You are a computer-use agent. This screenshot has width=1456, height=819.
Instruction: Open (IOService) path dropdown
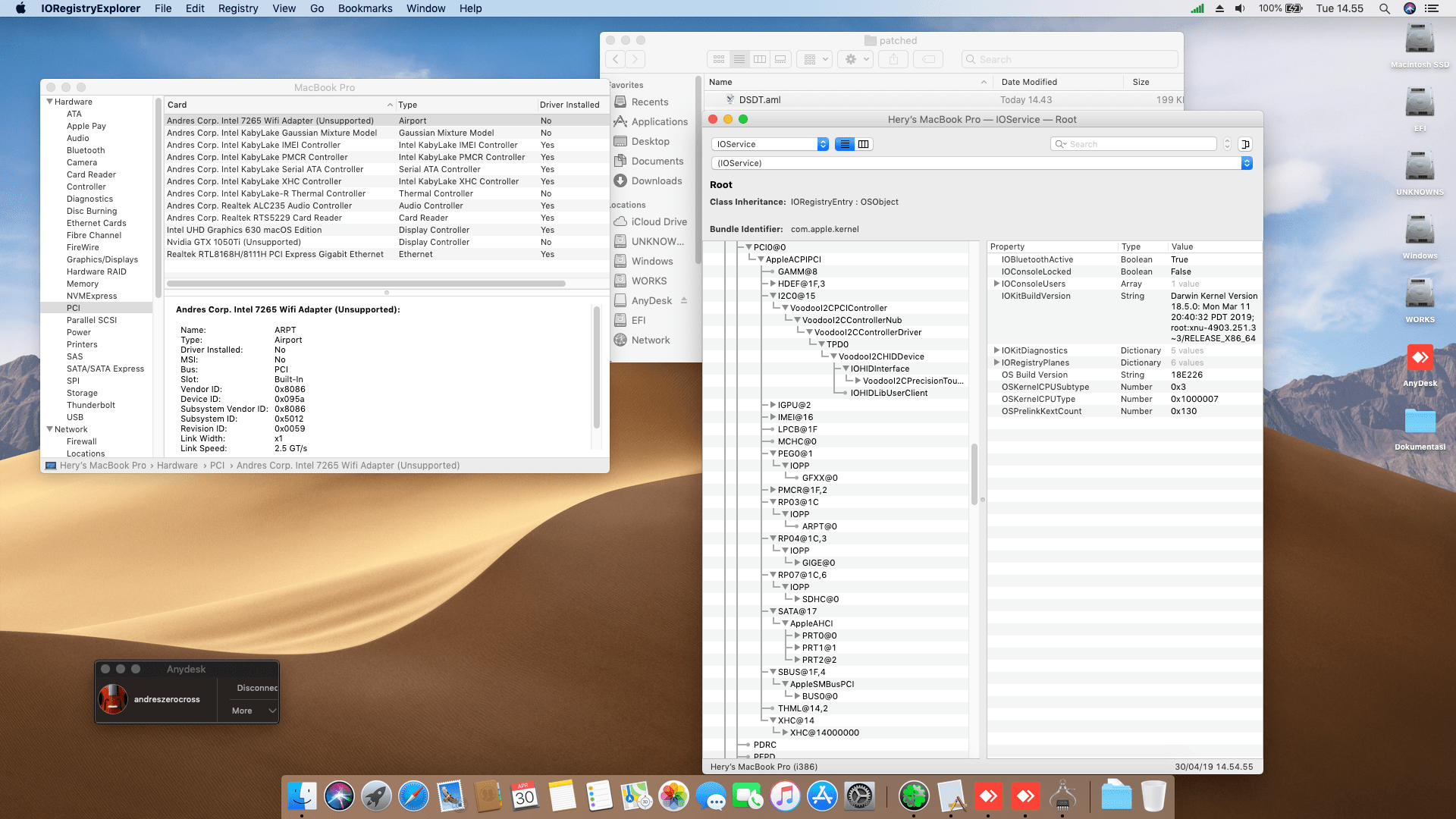coord(981,163)
